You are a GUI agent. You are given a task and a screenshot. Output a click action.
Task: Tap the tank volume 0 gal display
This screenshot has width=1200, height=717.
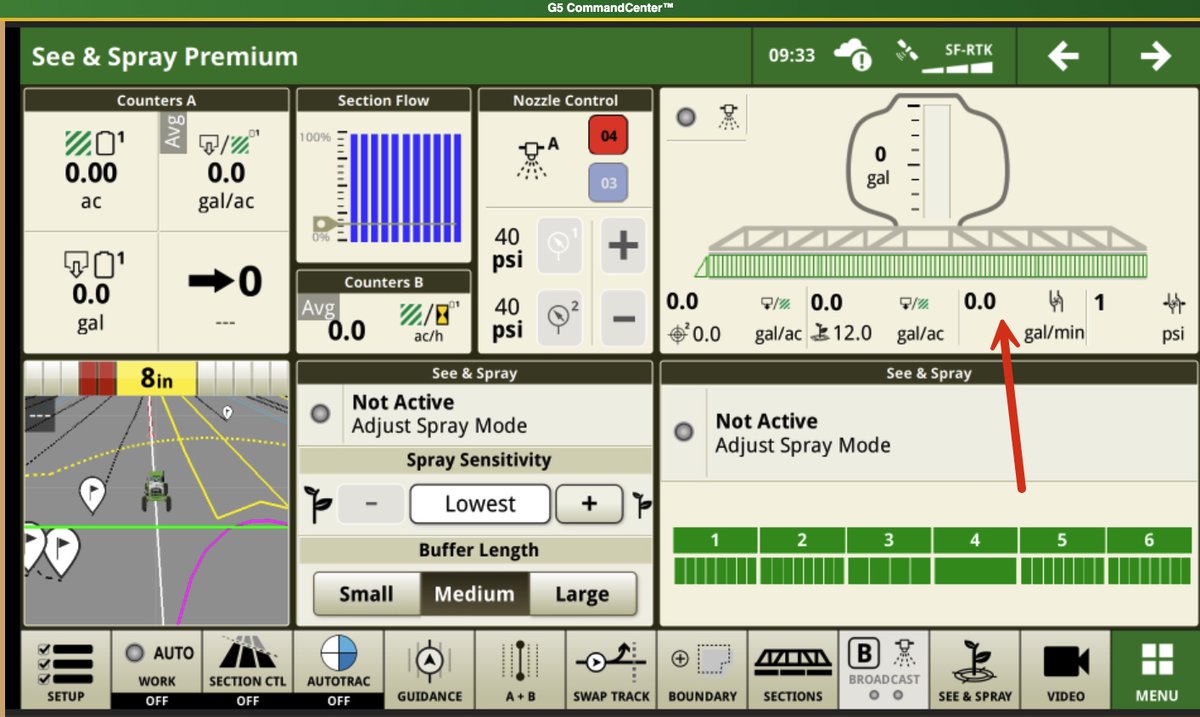tap(878, 167)
